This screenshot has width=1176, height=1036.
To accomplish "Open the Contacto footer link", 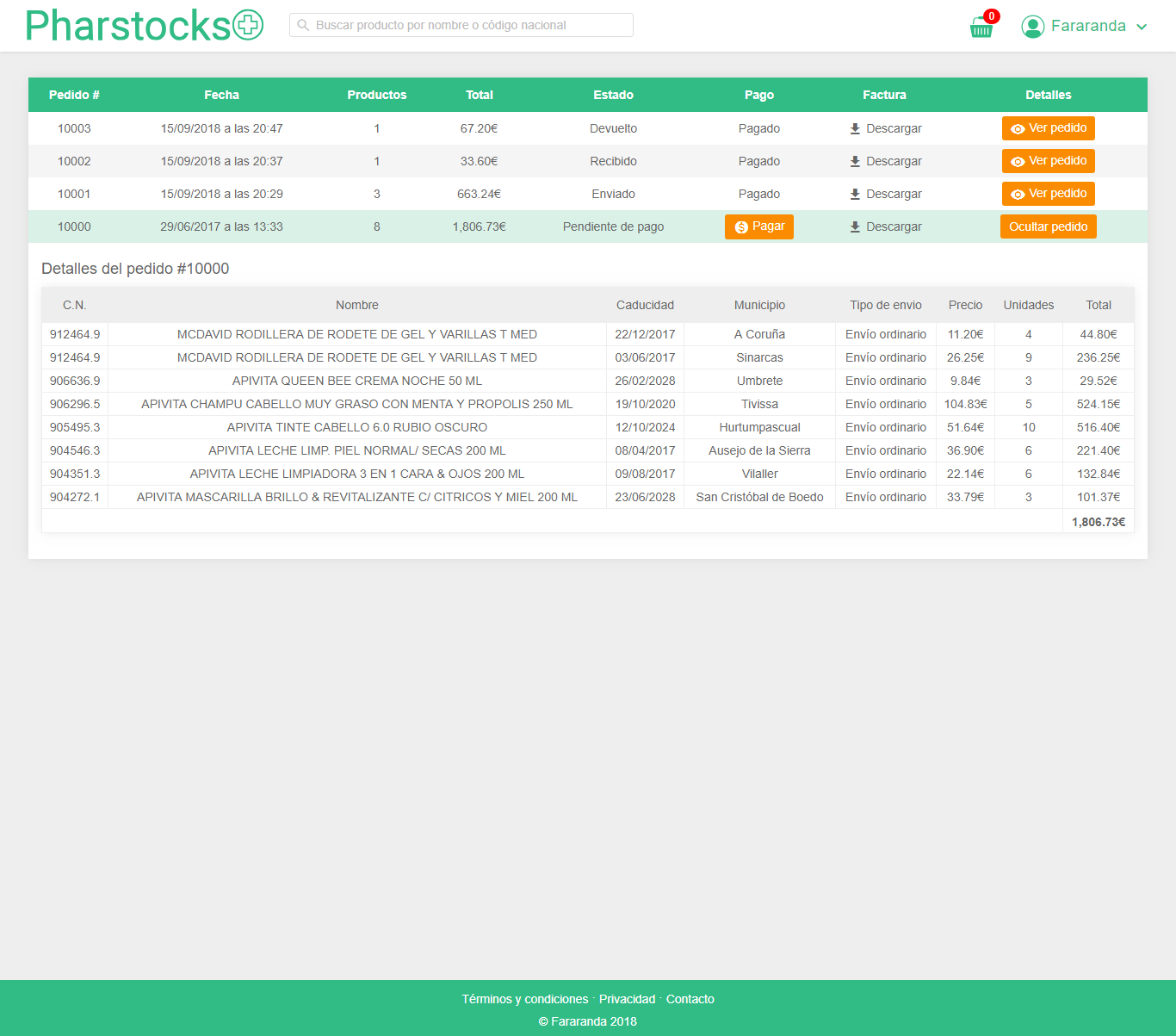I will (x=690, y=999).
